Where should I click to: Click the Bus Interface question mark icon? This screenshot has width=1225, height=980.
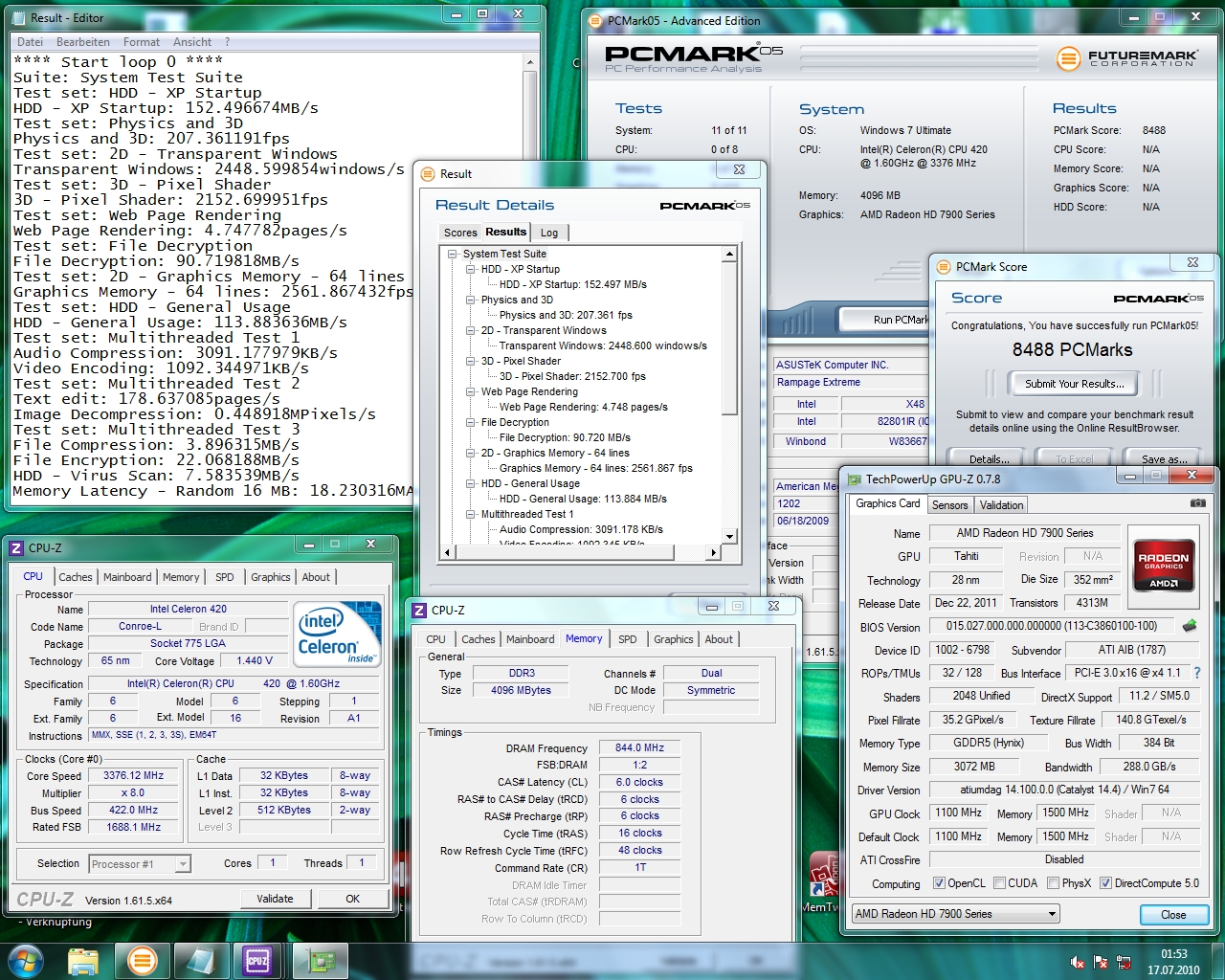pos(1196,673)
